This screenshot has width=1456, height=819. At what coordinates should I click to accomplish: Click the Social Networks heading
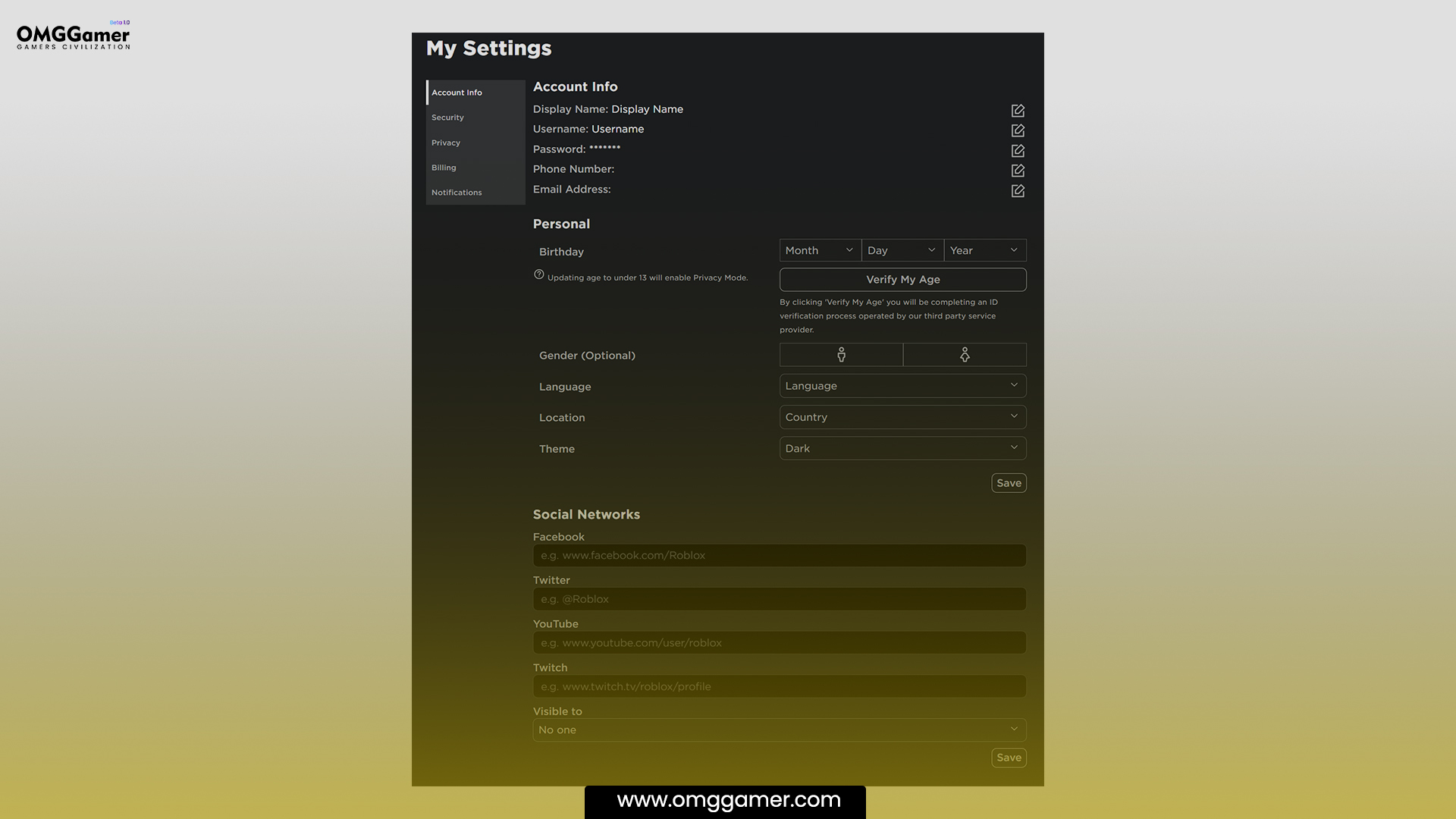click(x=586, y=515)
